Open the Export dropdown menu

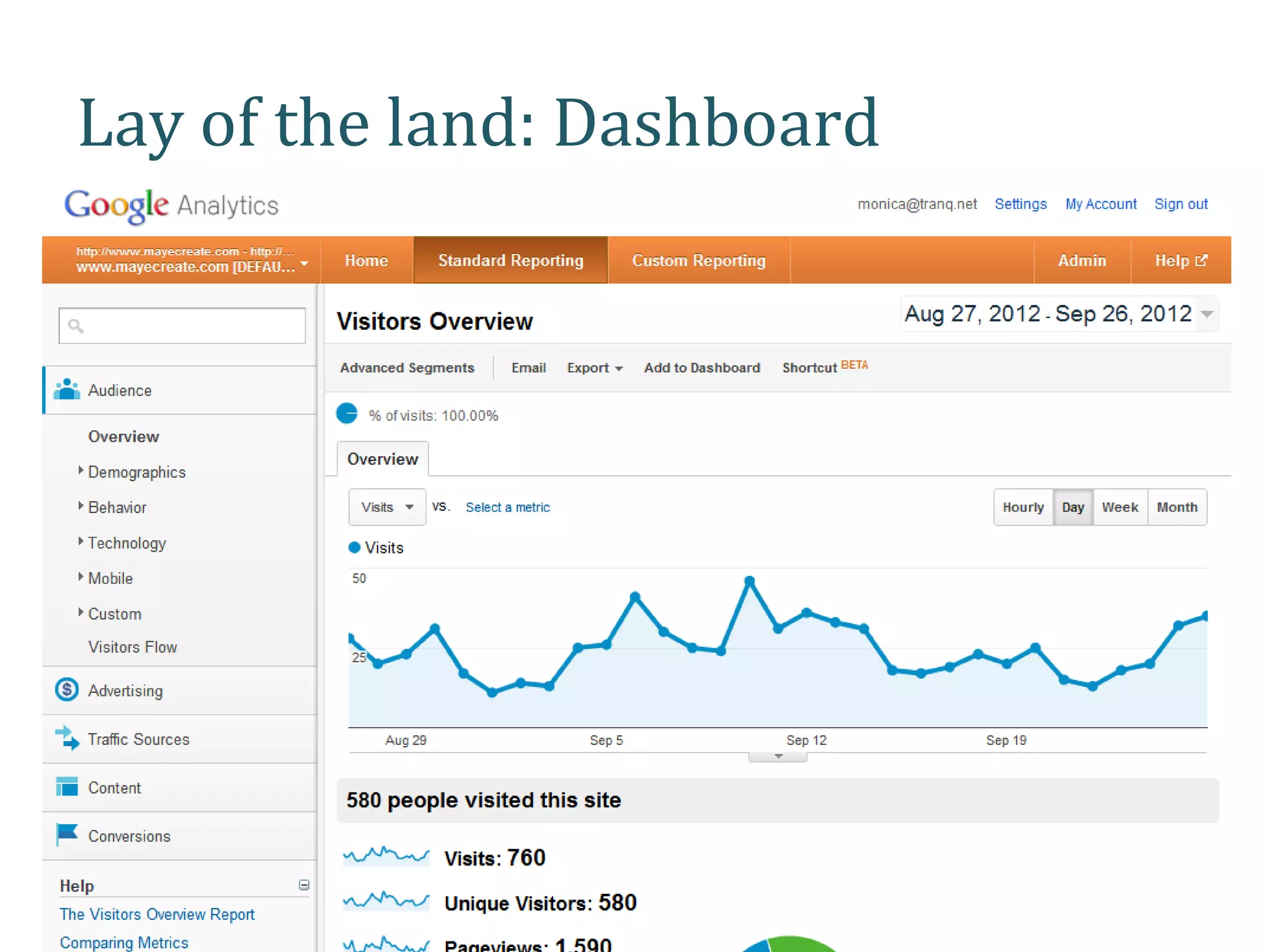pos(595,368)
